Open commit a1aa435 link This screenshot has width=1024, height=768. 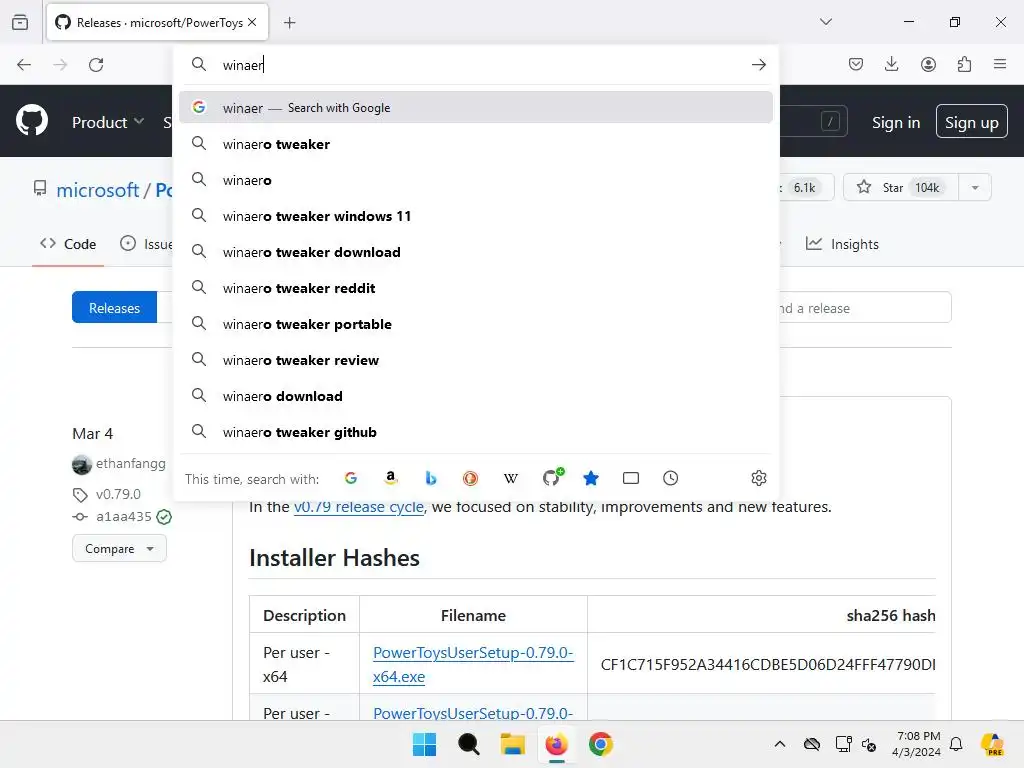point(123,517)
